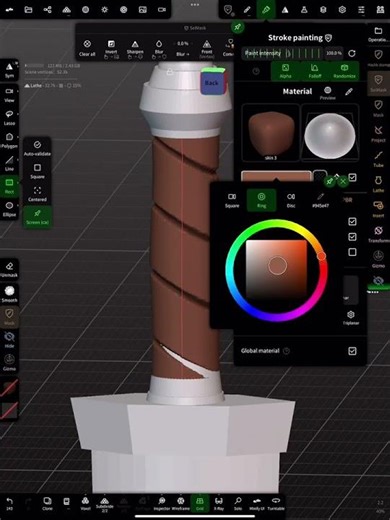Select the Mask tool in left toolbar

point(9,317)
